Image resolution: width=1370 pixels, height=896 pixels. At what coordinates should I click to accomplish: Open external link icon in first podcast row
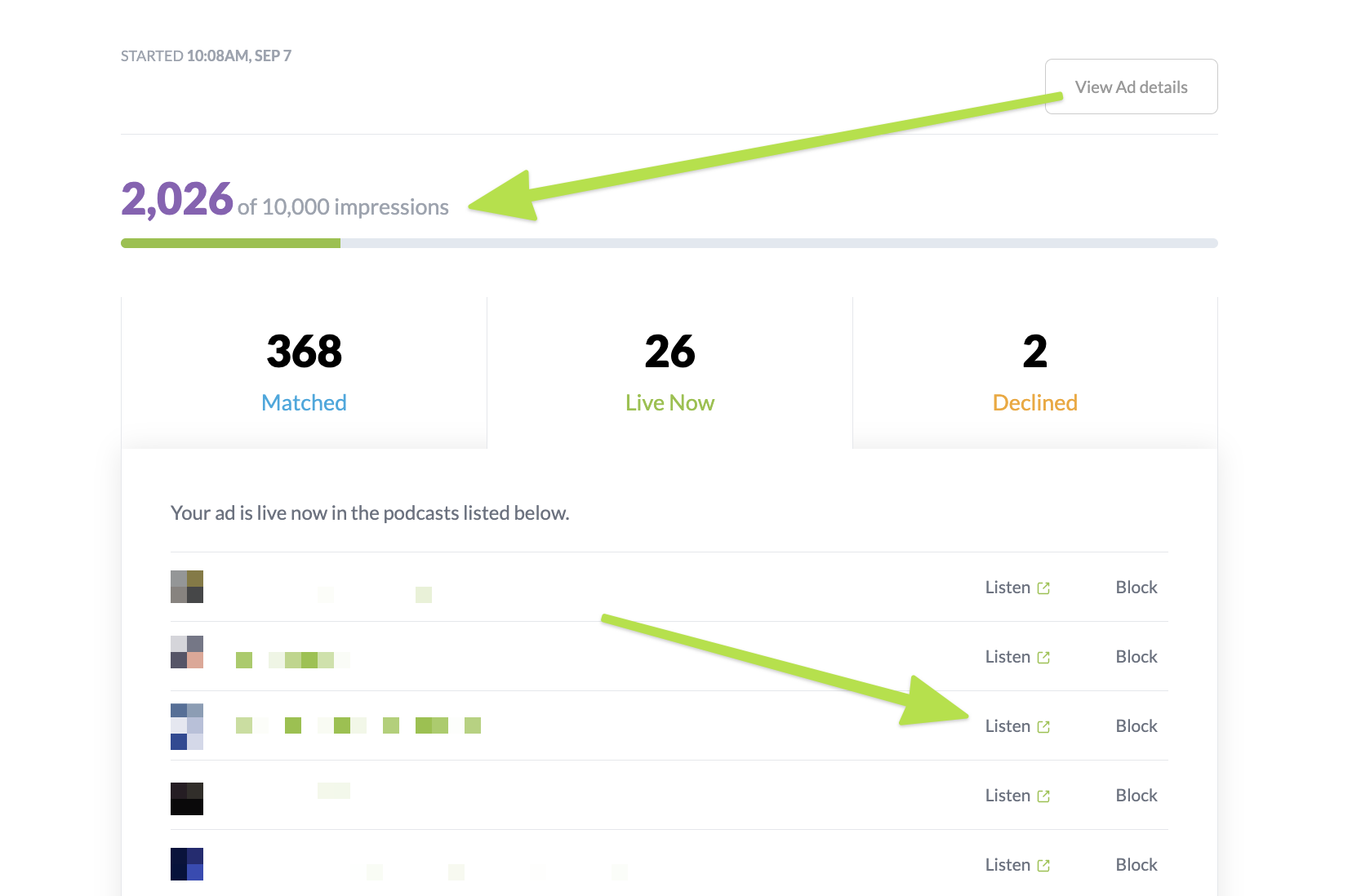[x=1043, y=588]
